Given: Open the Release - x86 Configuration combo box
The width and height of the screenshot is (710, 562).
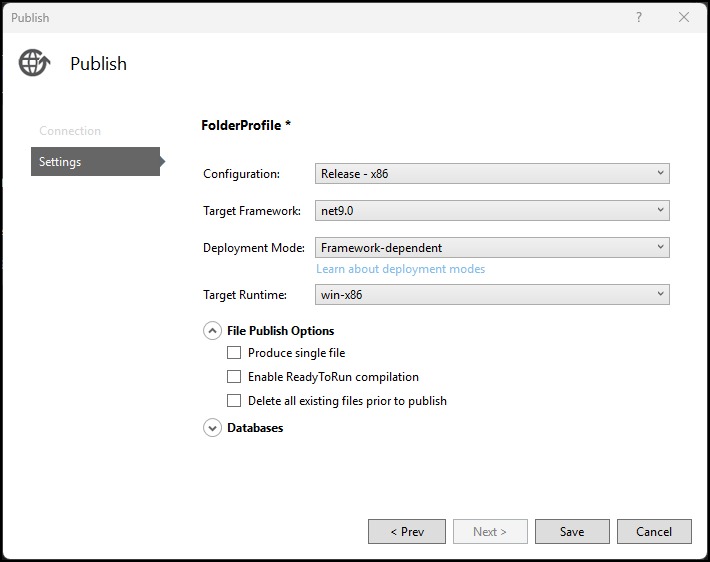Looking at the screenshot, I should 492,173.
